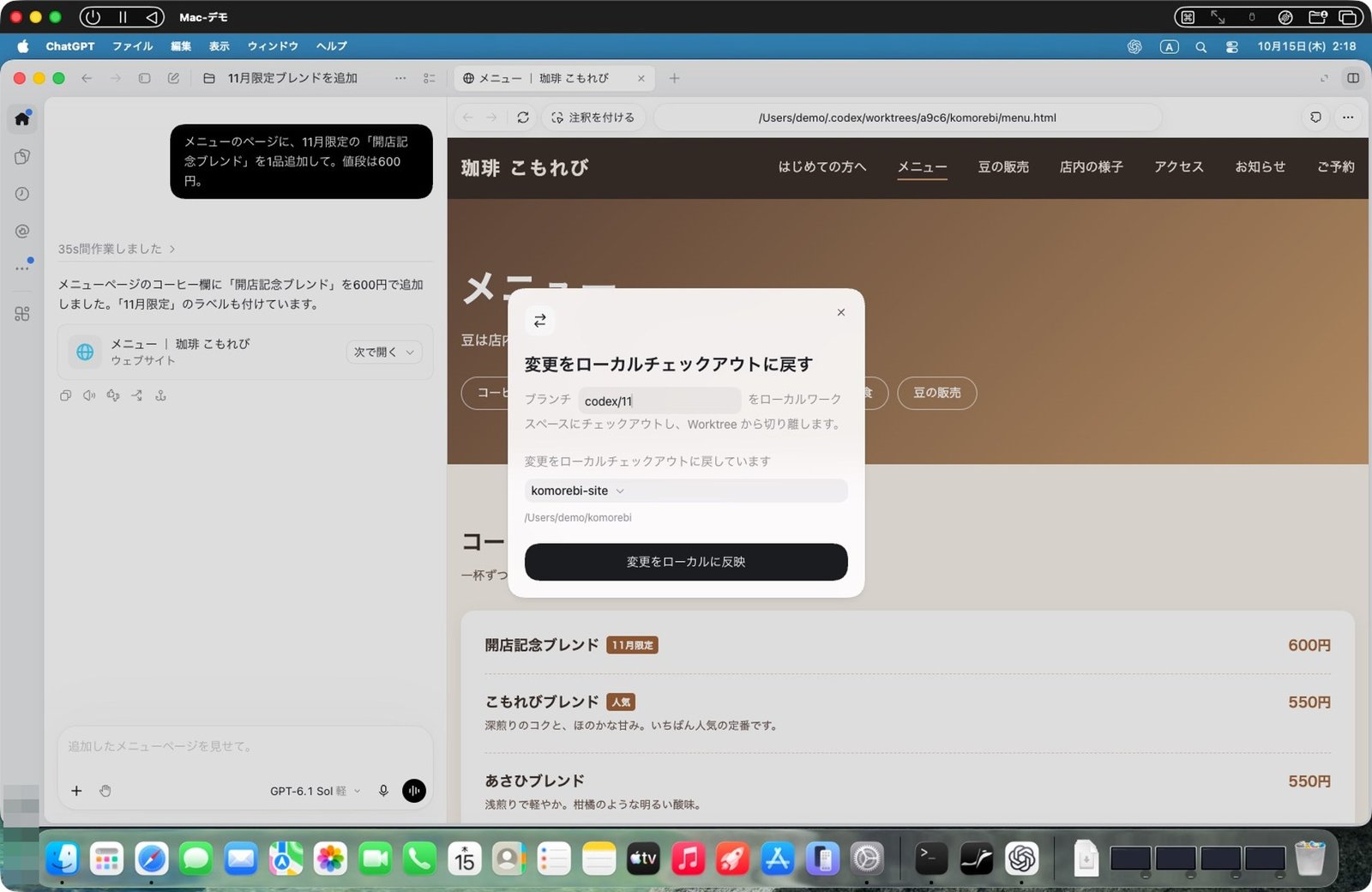Toggle the right side panel icon
1372x892 pixels.
pyautogui.click(x=1353, y=78)
